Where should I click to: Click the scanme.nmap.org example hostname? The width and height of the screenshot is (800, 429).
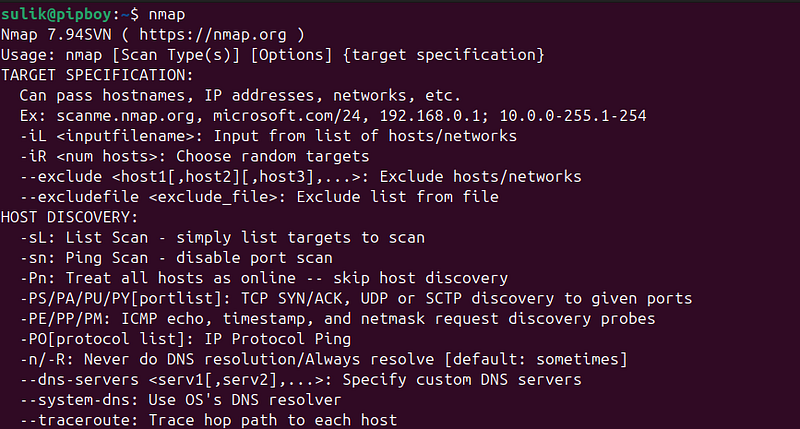pyautogui.click(x=126, y=116)
